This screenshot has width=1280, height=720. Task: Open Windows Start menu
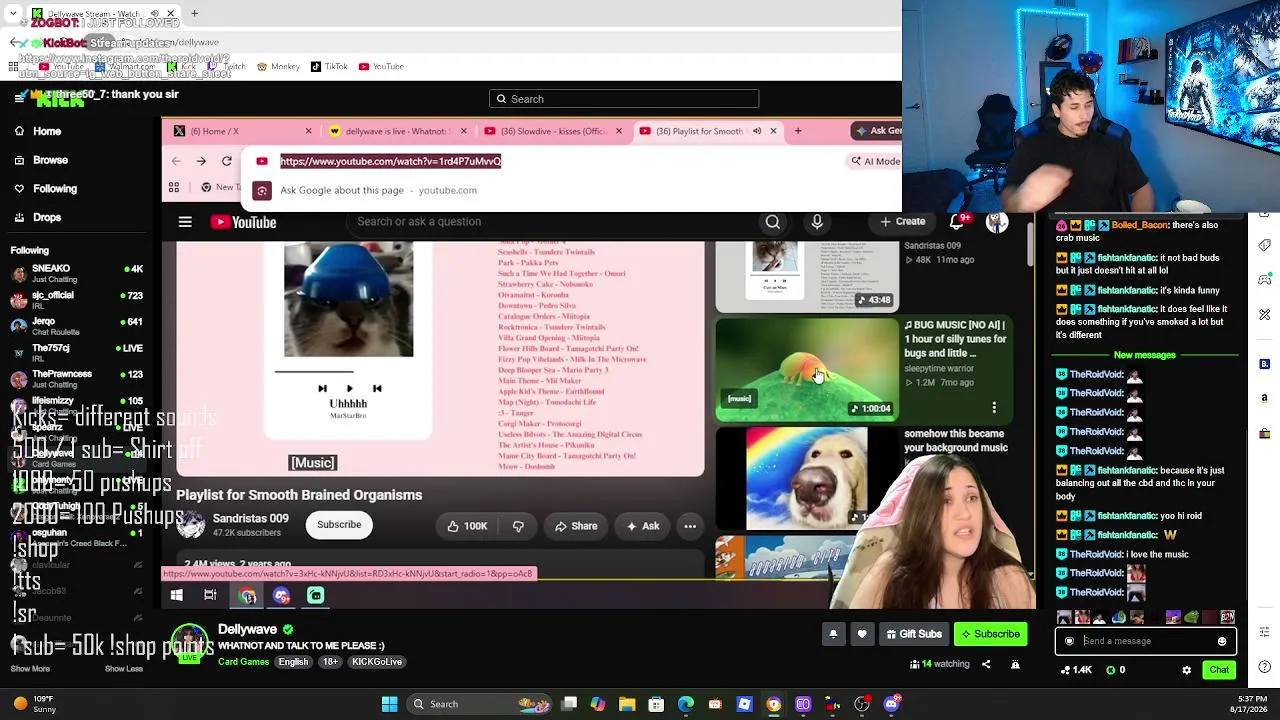tap(389, 704)
